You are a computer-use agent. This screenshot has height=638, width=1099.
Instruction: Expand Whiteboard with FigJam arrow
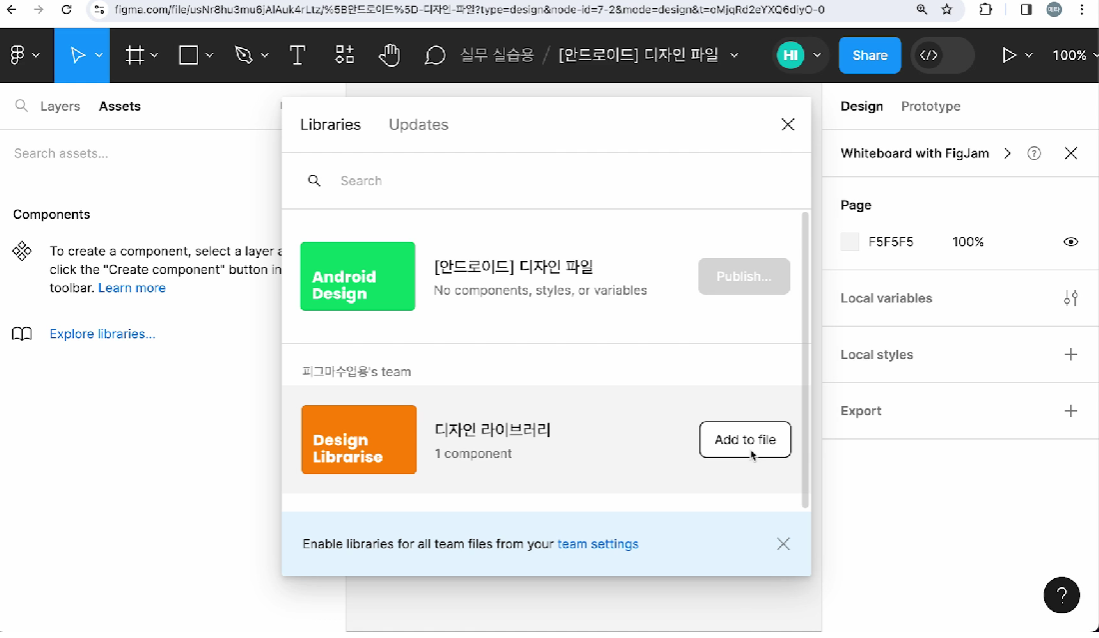tap(1007, 153)
